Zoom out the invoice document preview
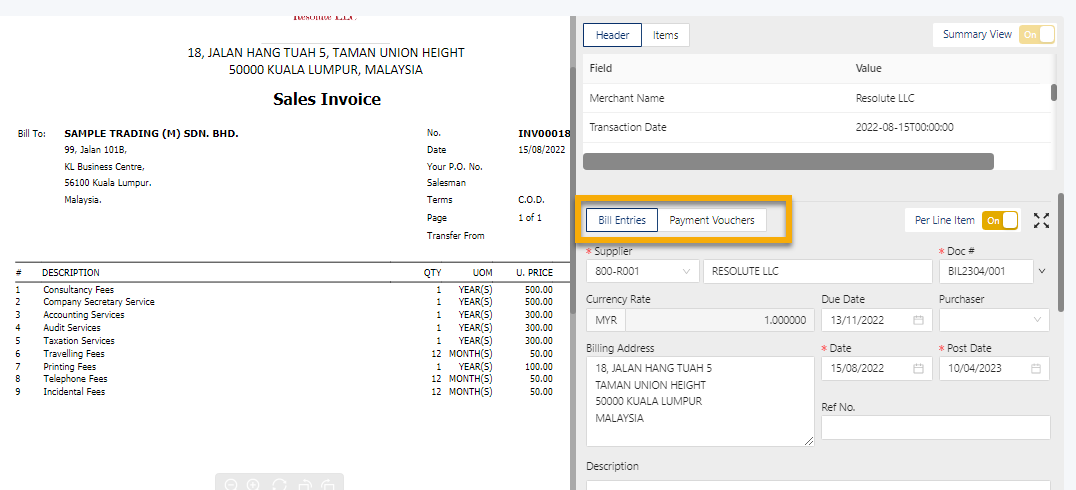The image size is (1076, 490). 231,485
